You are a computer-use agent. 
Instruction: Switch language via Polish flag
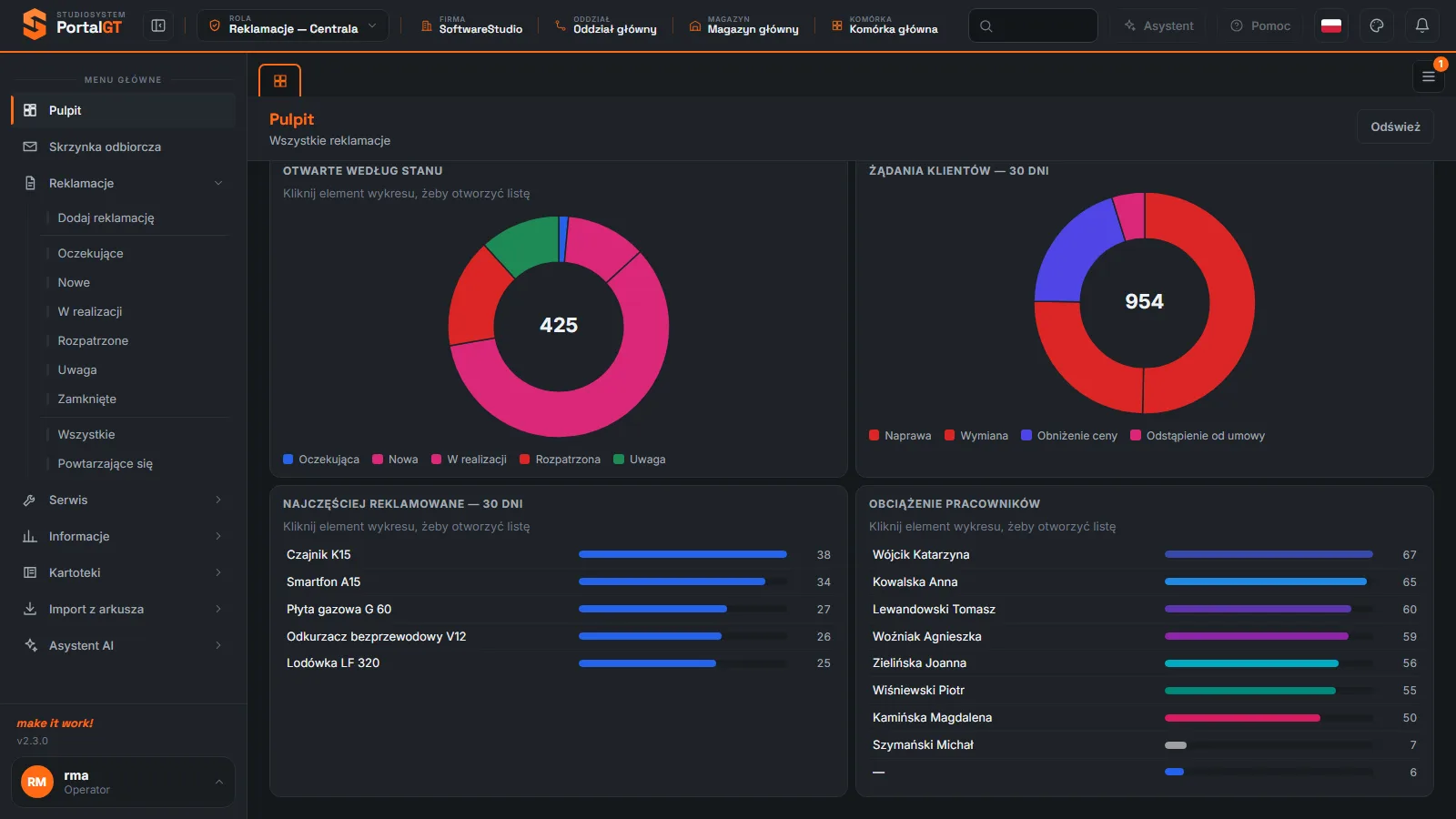[x=1331, y=25]
